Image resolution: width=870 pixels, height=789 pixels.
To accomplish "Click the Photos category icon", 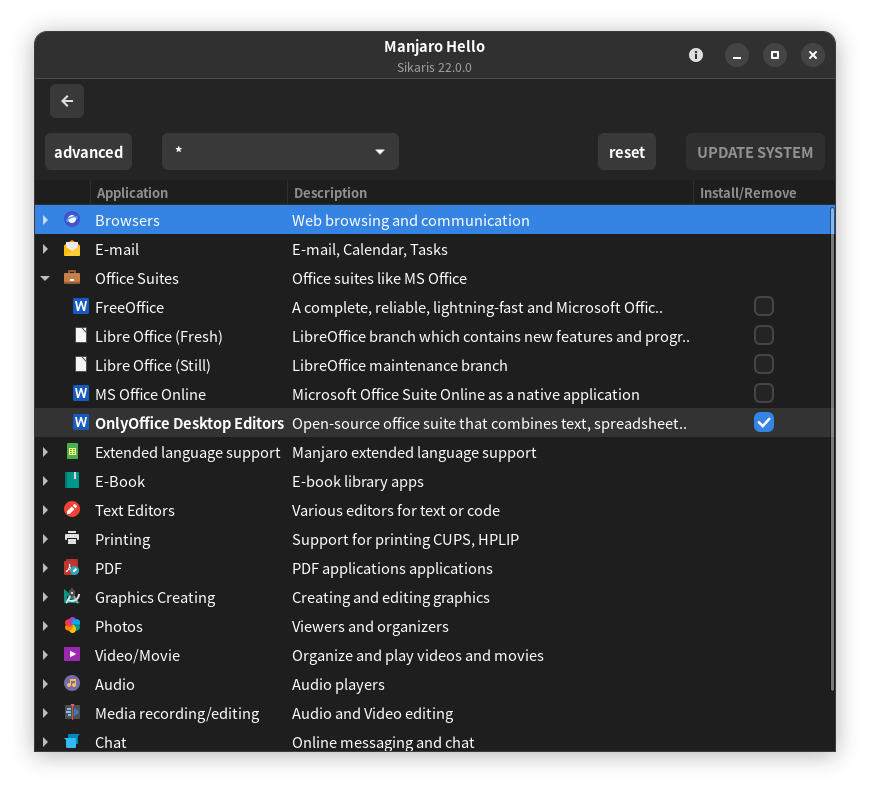I will [x=72, y=625].
